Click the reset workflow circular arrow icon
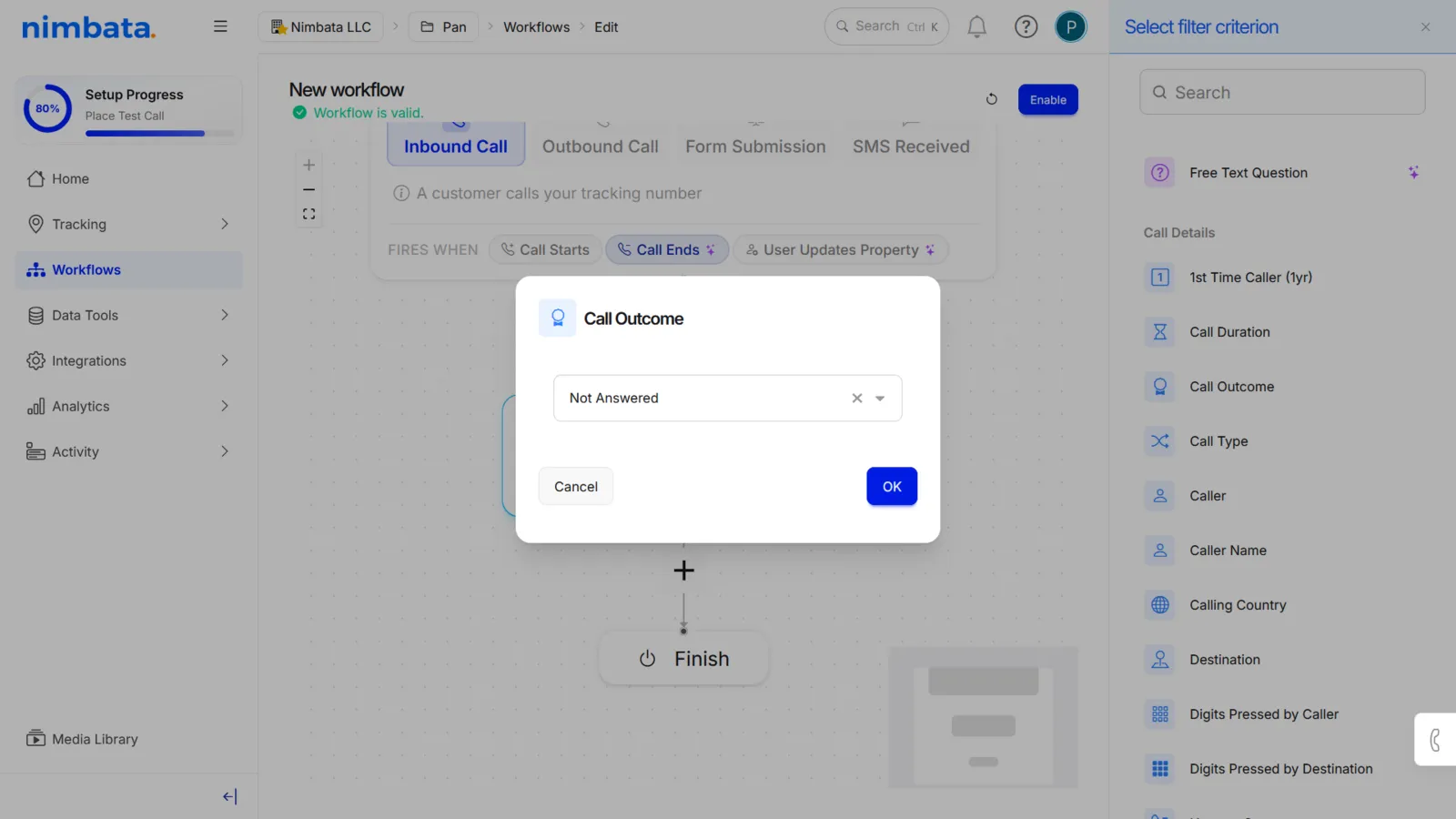Image resolution: width=1456 pixels, height=819 pixels. (992, 99)
